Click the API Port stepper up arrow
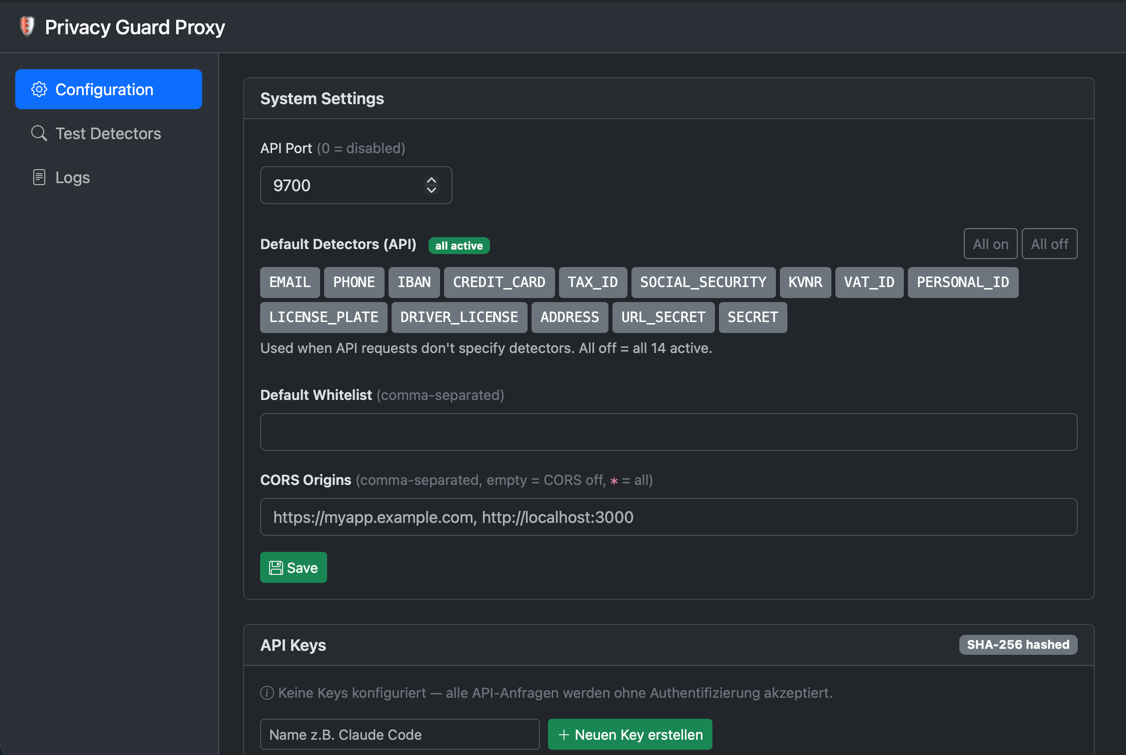1126x755 pixels. tap(431, 179)
